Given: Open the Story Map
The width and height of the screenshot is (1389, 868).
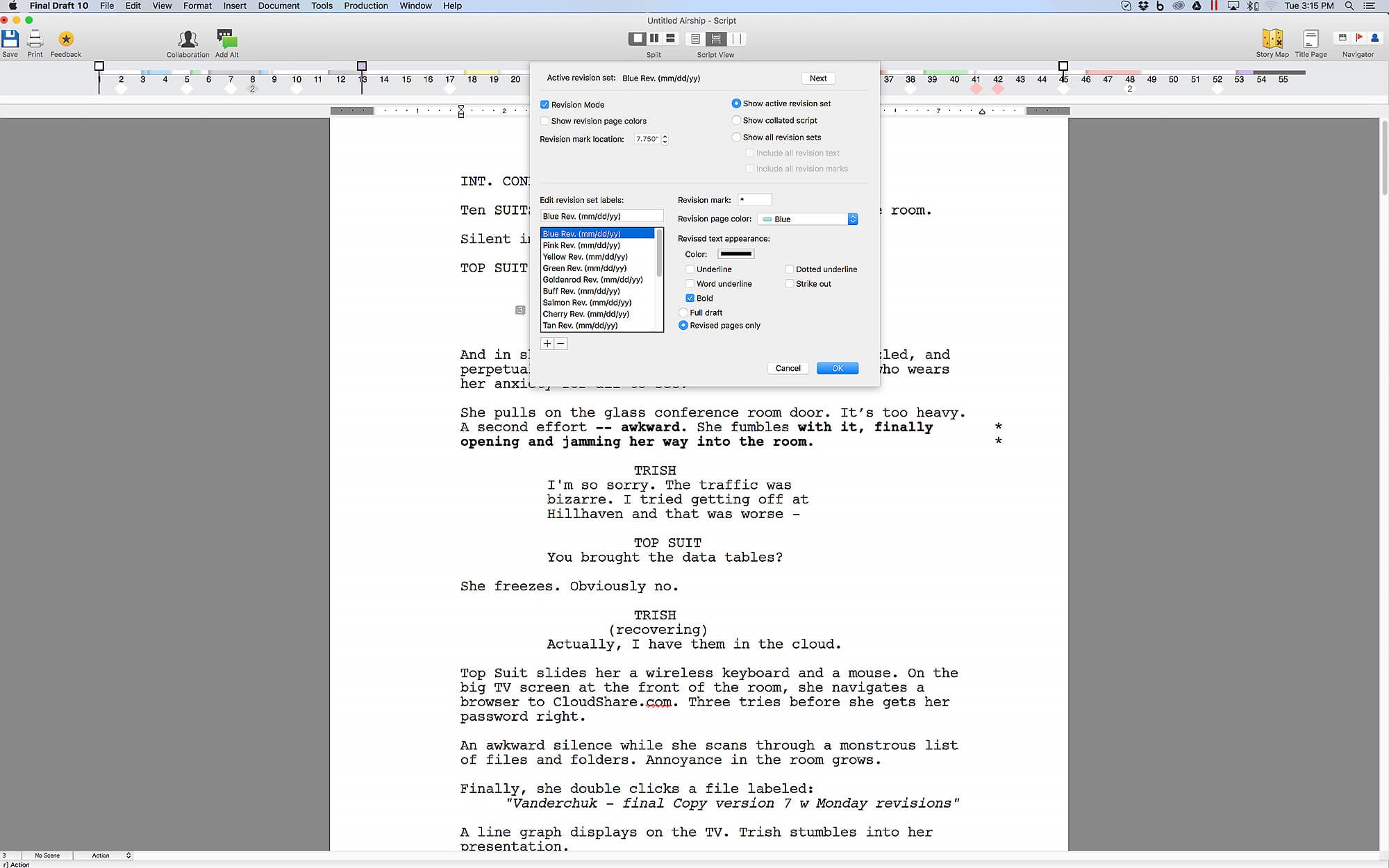Looking at the screenshot, I should (x=1272, y=40).
